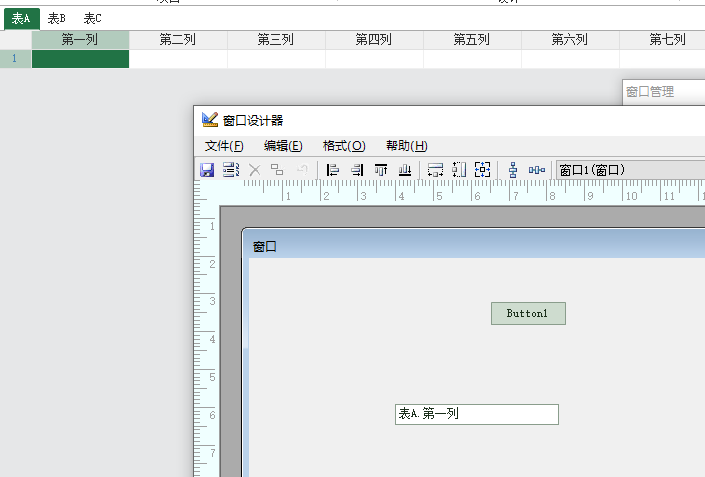This screenshot has height=477, width=705.
Task: Select the 第三列 column header
Action: [x=276, y=40]
